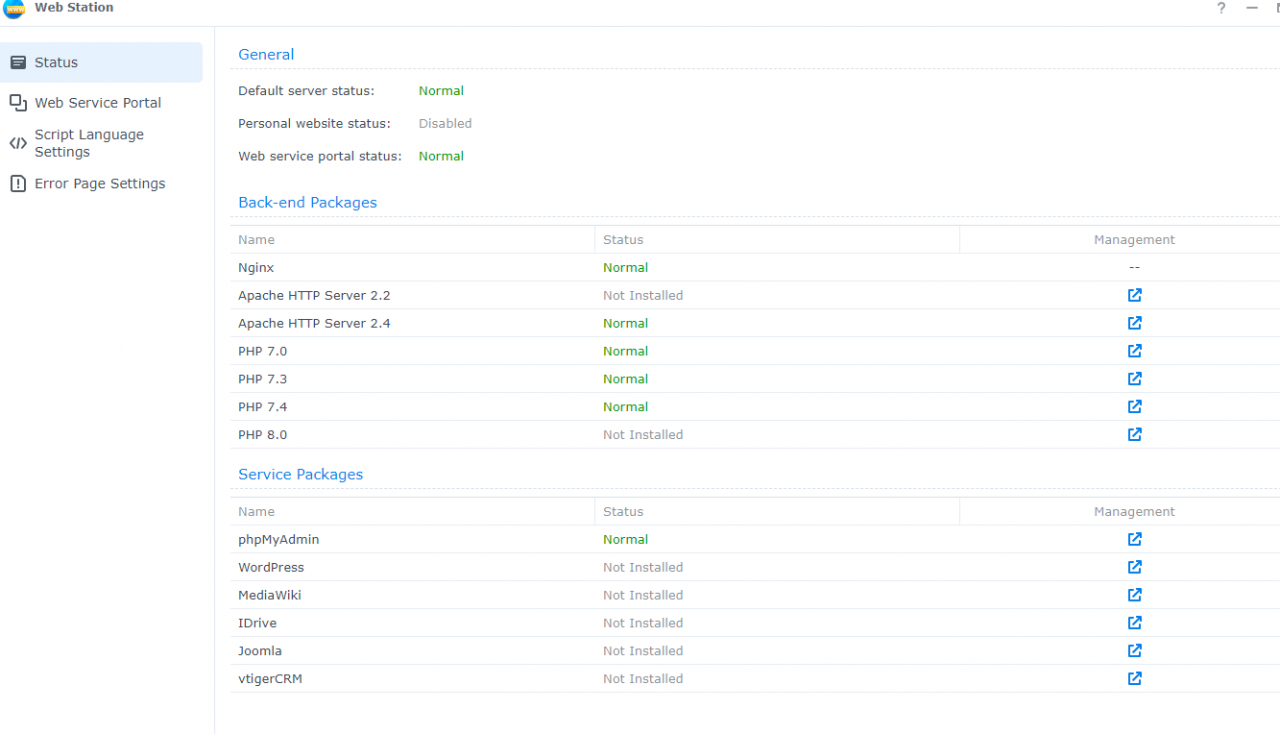Click the Web Station app icon
This screenshot has width=1280, height=734.
(x=14, y=8)
